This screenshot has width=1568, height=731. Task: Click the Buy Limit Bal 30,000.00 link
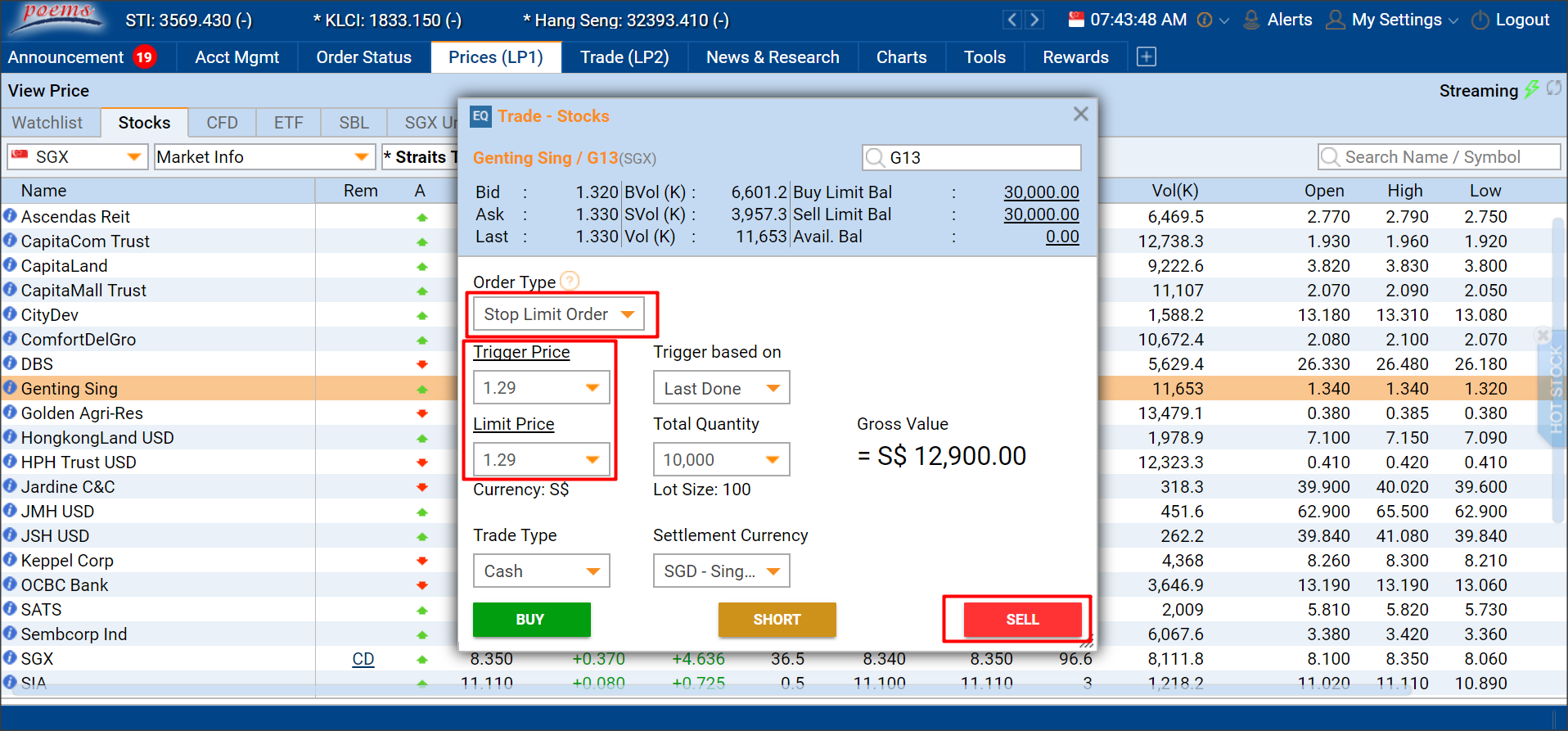tap(1041, 192)
